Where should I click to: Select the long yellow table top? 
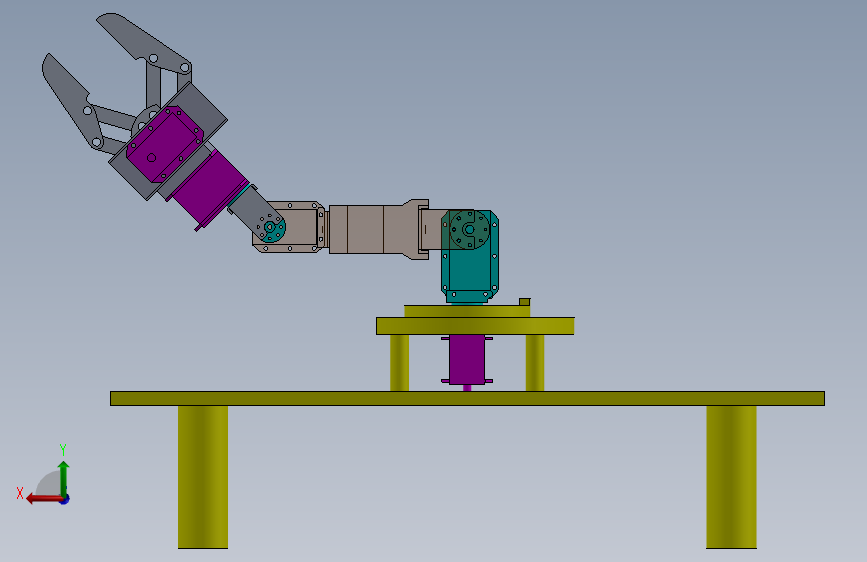(467, 398)
